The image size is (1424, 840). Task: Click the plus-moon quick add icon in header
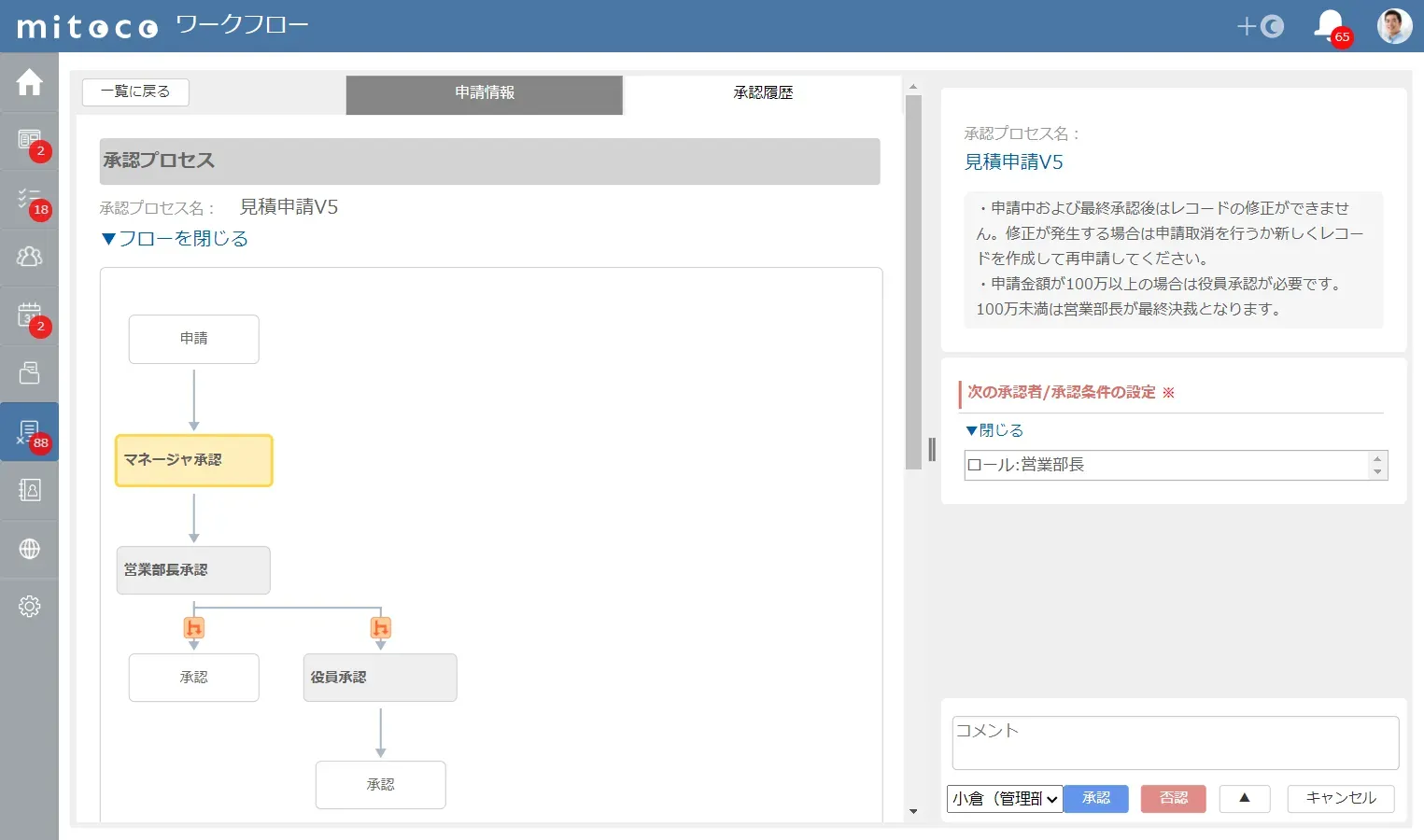tap(1260, 26)
